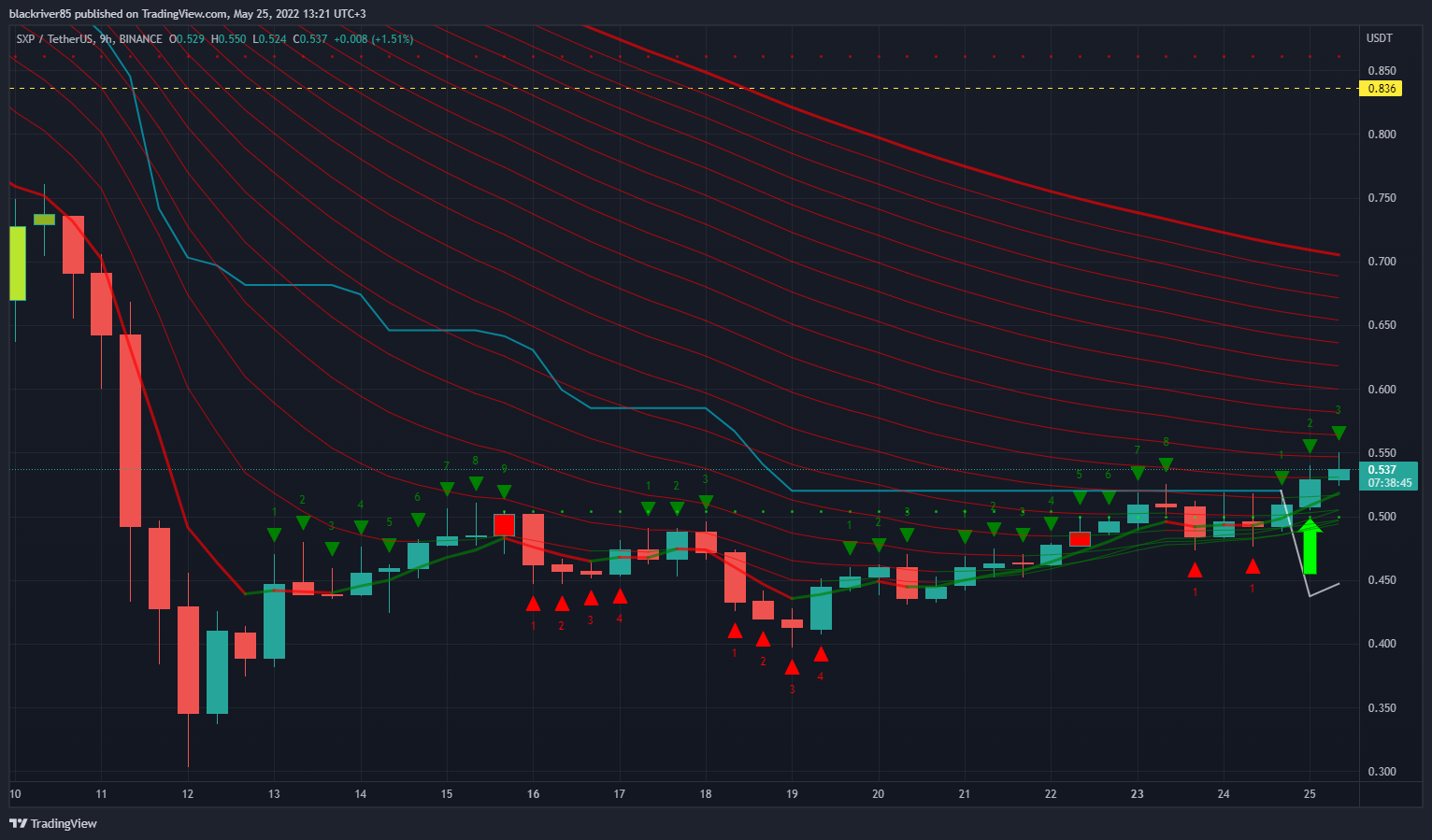Viewport: 1432px width, 840px height.
Task: Click the 0.600 price axis value
Action: 1382,390
